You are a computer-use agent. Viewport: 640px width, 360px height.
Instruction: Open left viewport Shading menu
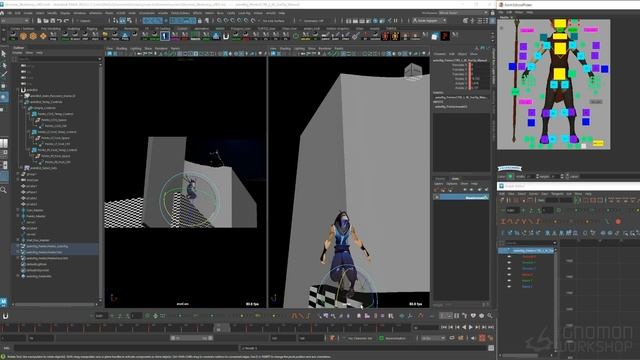tap(122, 49)
